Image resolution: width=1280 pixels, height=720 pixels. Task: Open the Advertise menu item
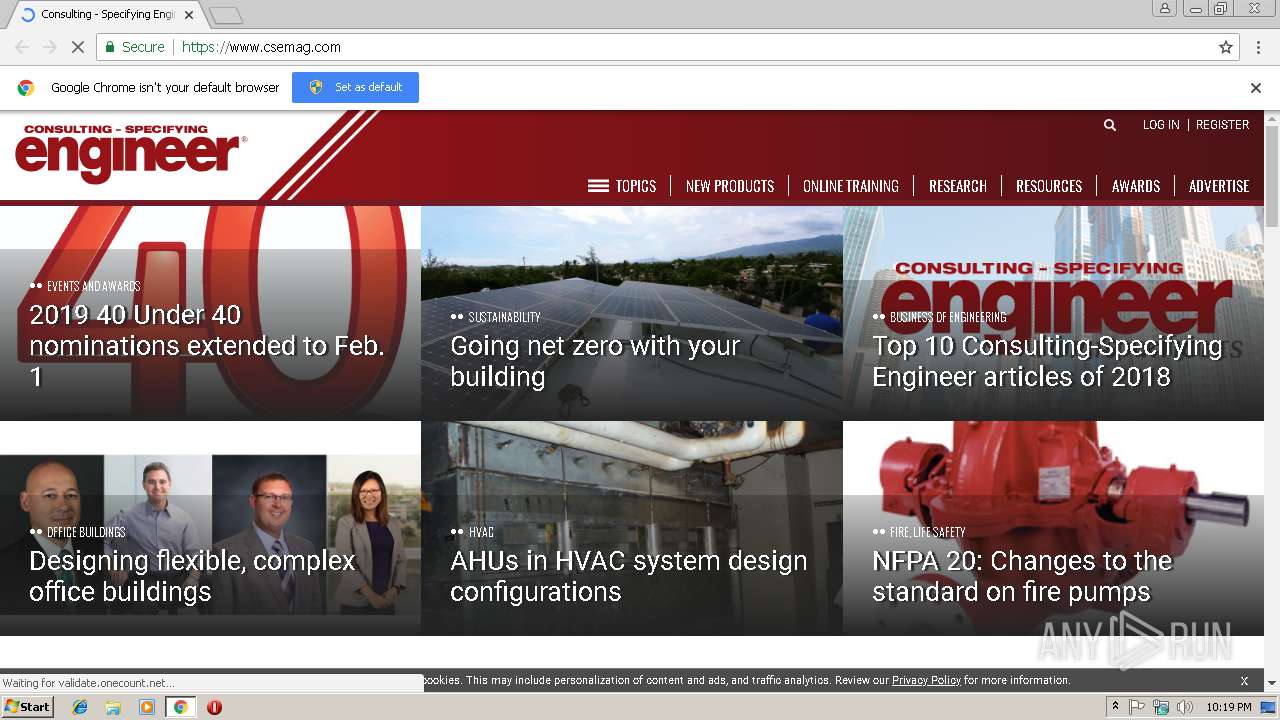pyautogui.click(x=1219, y=186)
